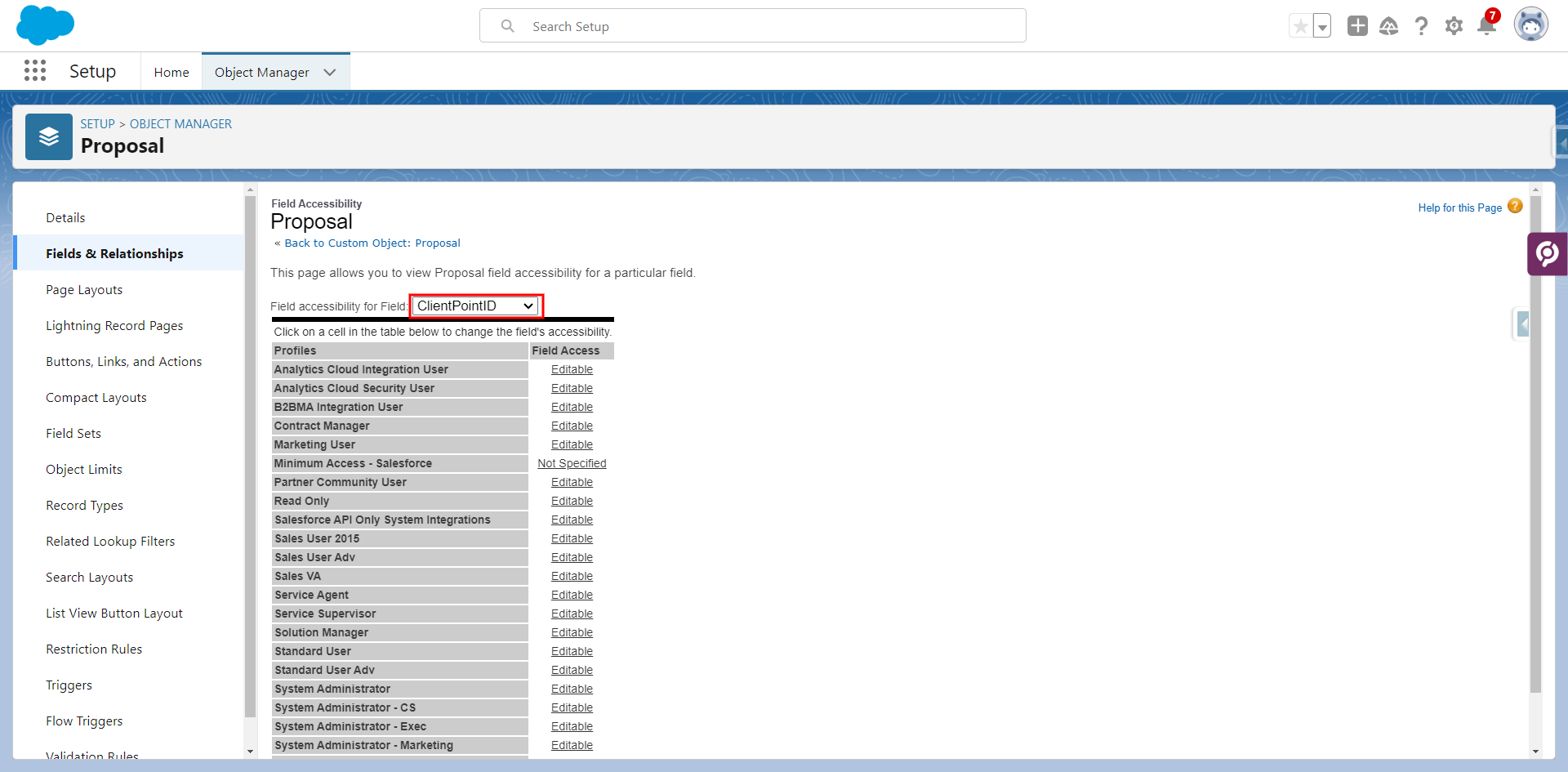Open the App Launcher waffle icon
This screenshot has height=772, width=1568.
pos(34,71)
